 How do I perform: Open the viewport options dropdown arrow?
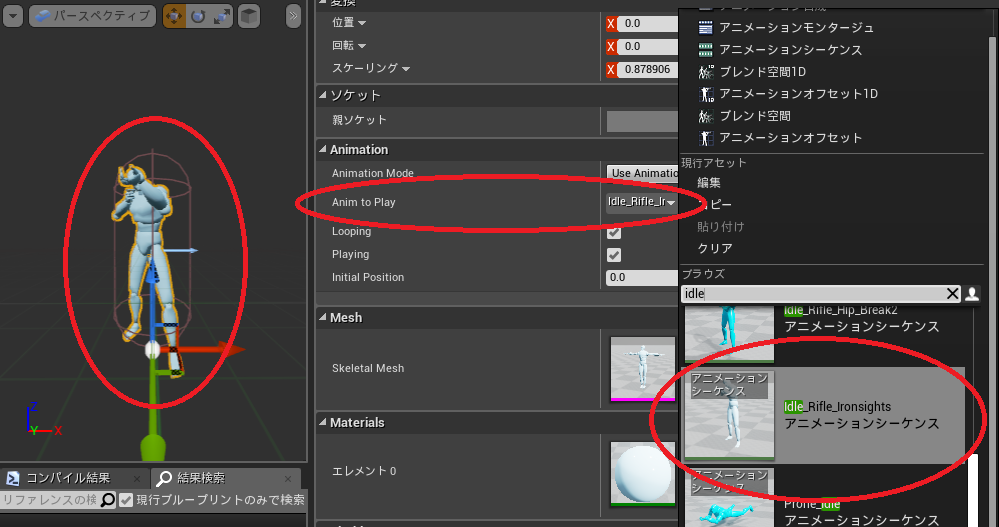12,15
